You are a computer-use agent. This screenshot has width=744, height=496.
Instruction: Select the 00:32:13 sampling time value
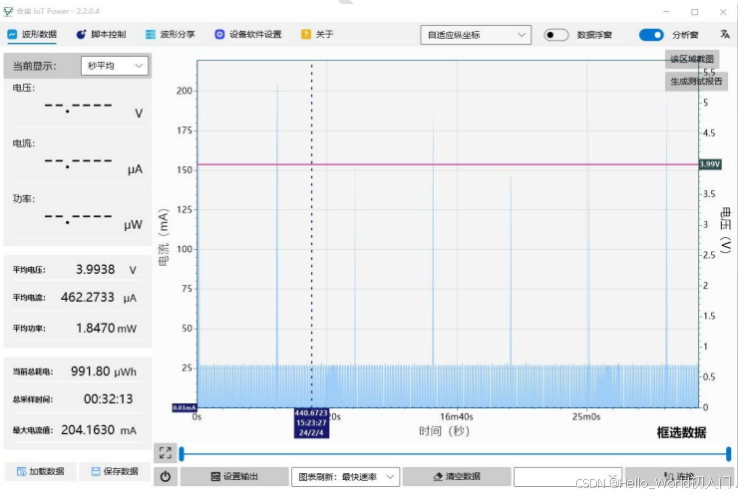[108, 399]
